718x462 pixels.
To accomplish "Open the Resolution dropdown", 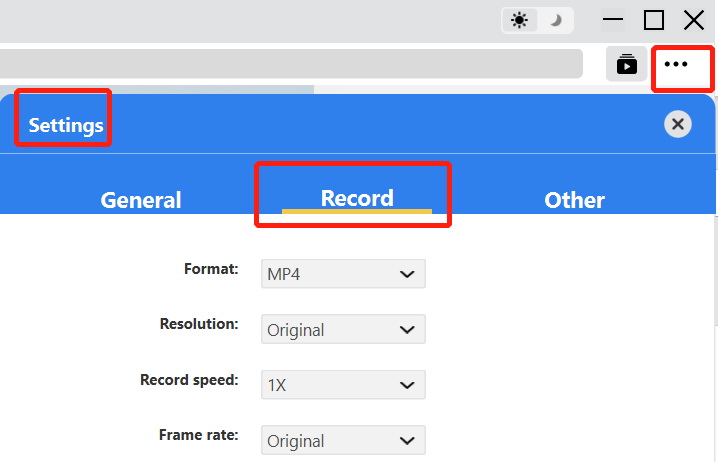I will tap(343, 330).
